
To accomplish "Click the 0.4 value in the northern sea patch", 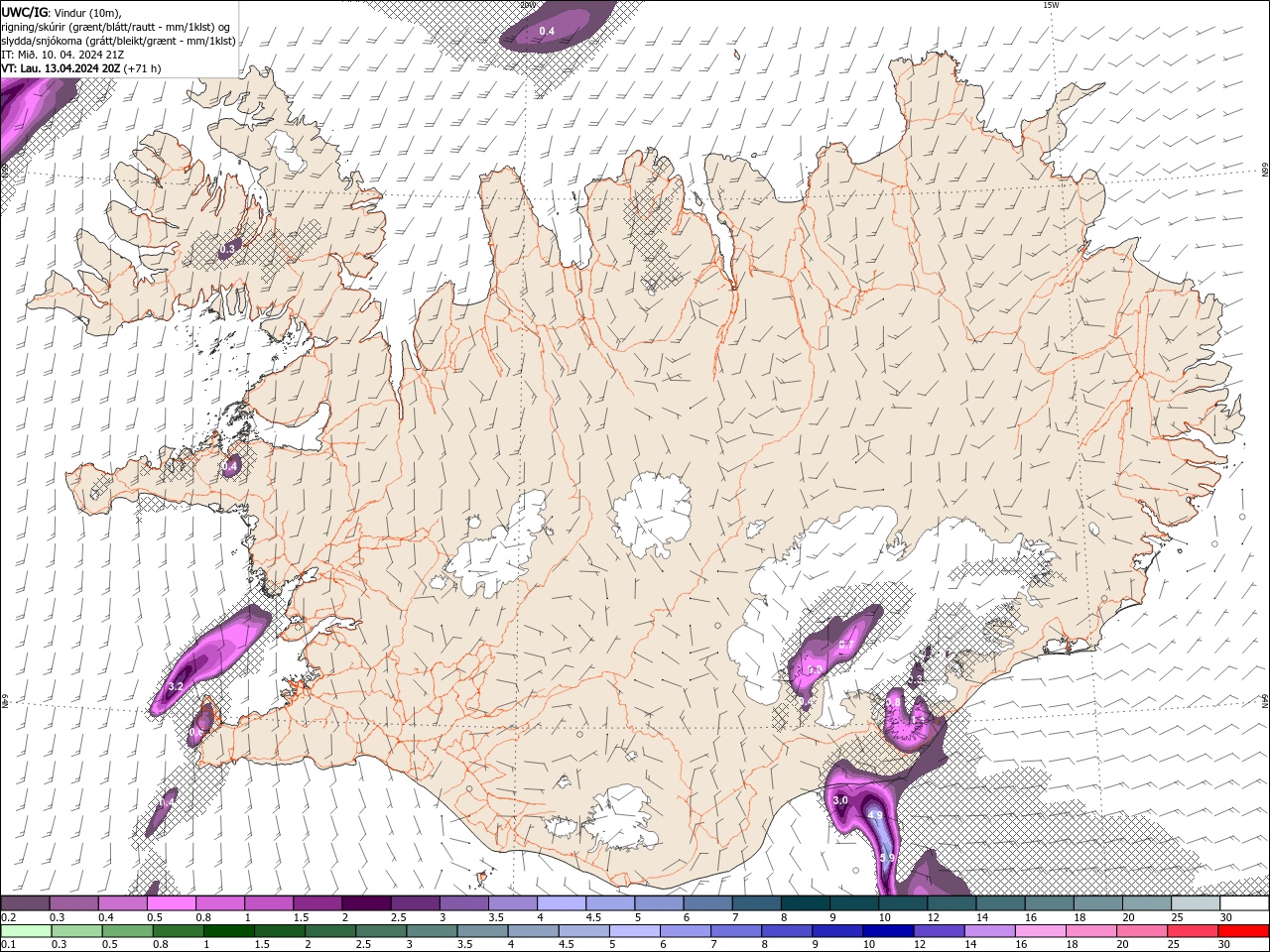I will (547, 32).
